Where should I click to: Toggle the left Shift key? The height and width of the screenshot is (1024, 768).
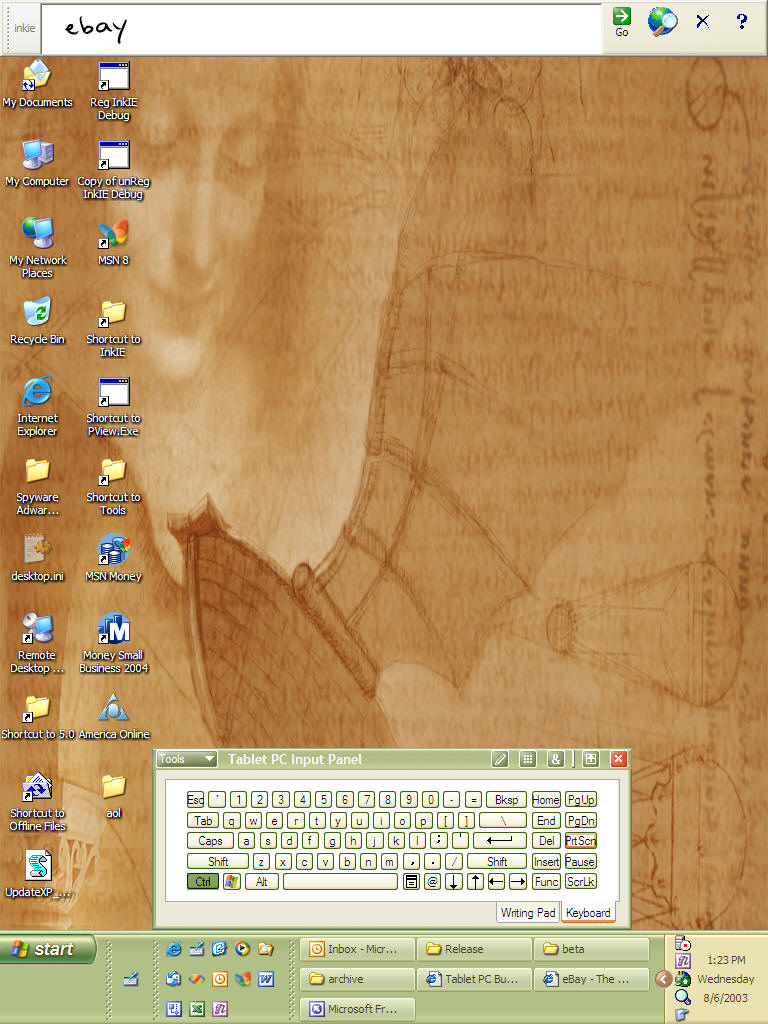(x=218, y=861)
